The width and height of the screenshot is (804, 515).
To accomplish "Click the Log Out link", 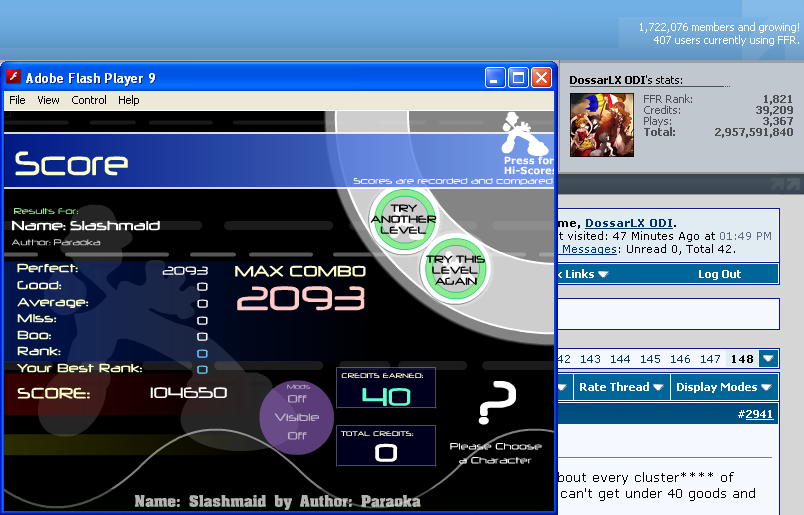I will click(x=719, y=274).
